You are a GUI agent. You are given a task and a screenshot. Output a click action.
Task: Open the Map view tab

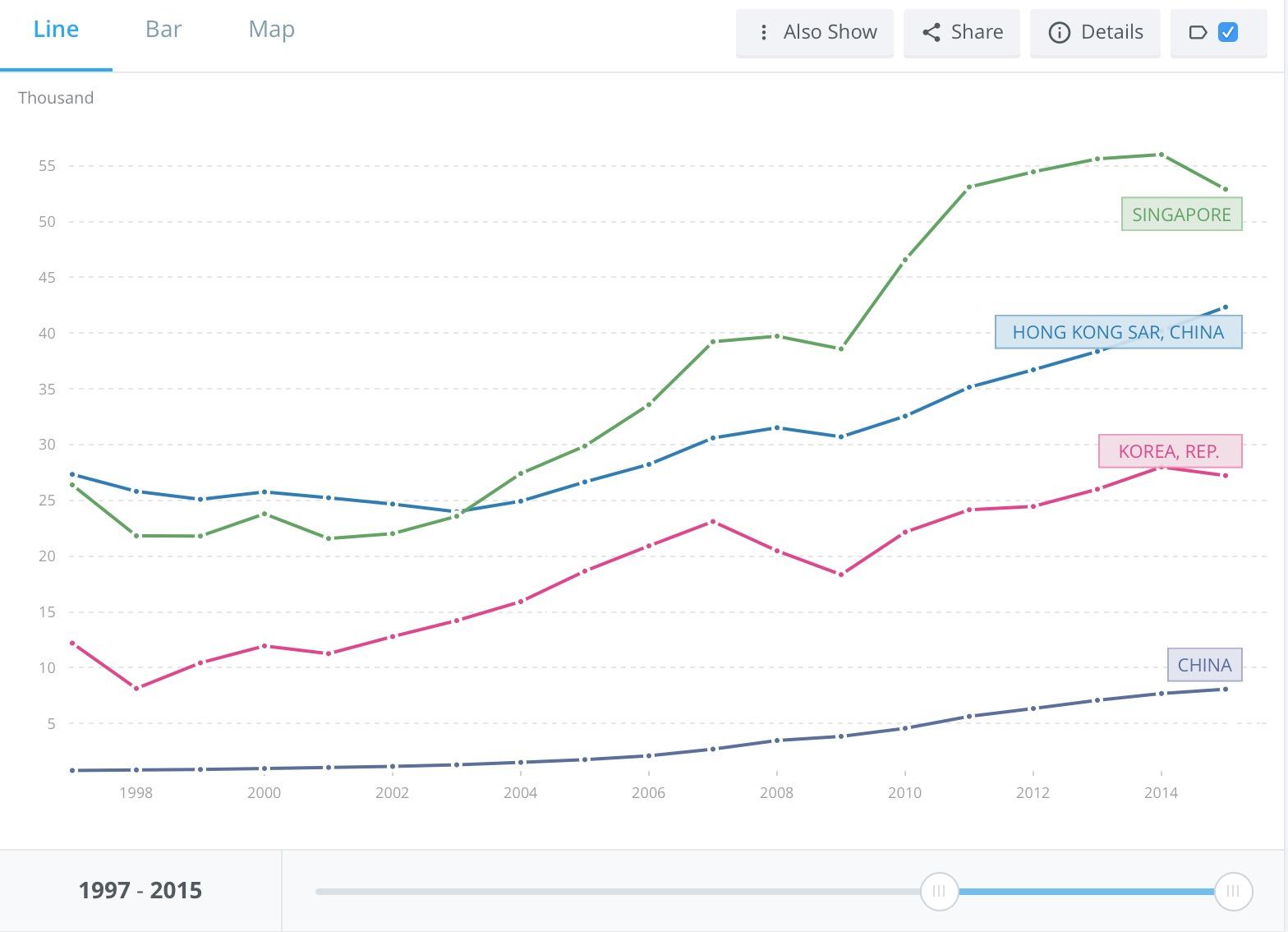tap(272, 30)
